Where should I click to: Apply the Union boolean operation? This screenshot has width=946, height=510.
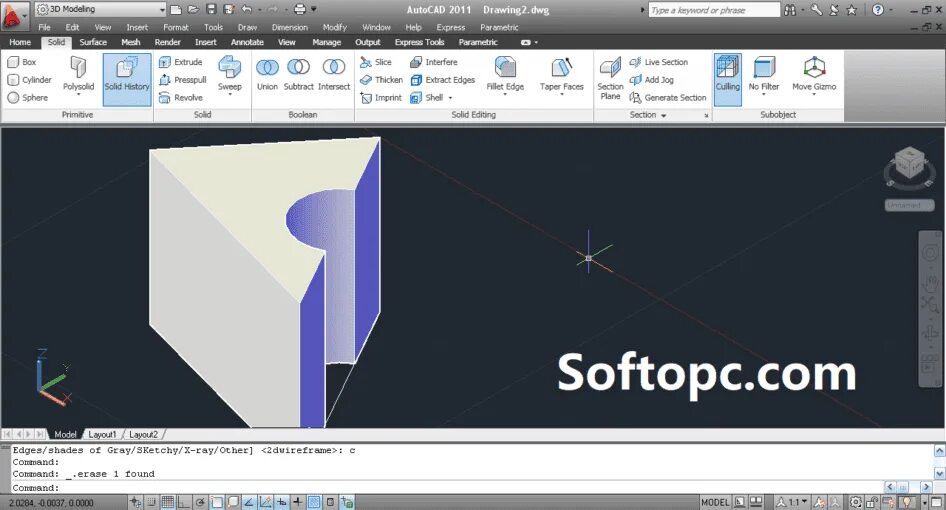267,75
